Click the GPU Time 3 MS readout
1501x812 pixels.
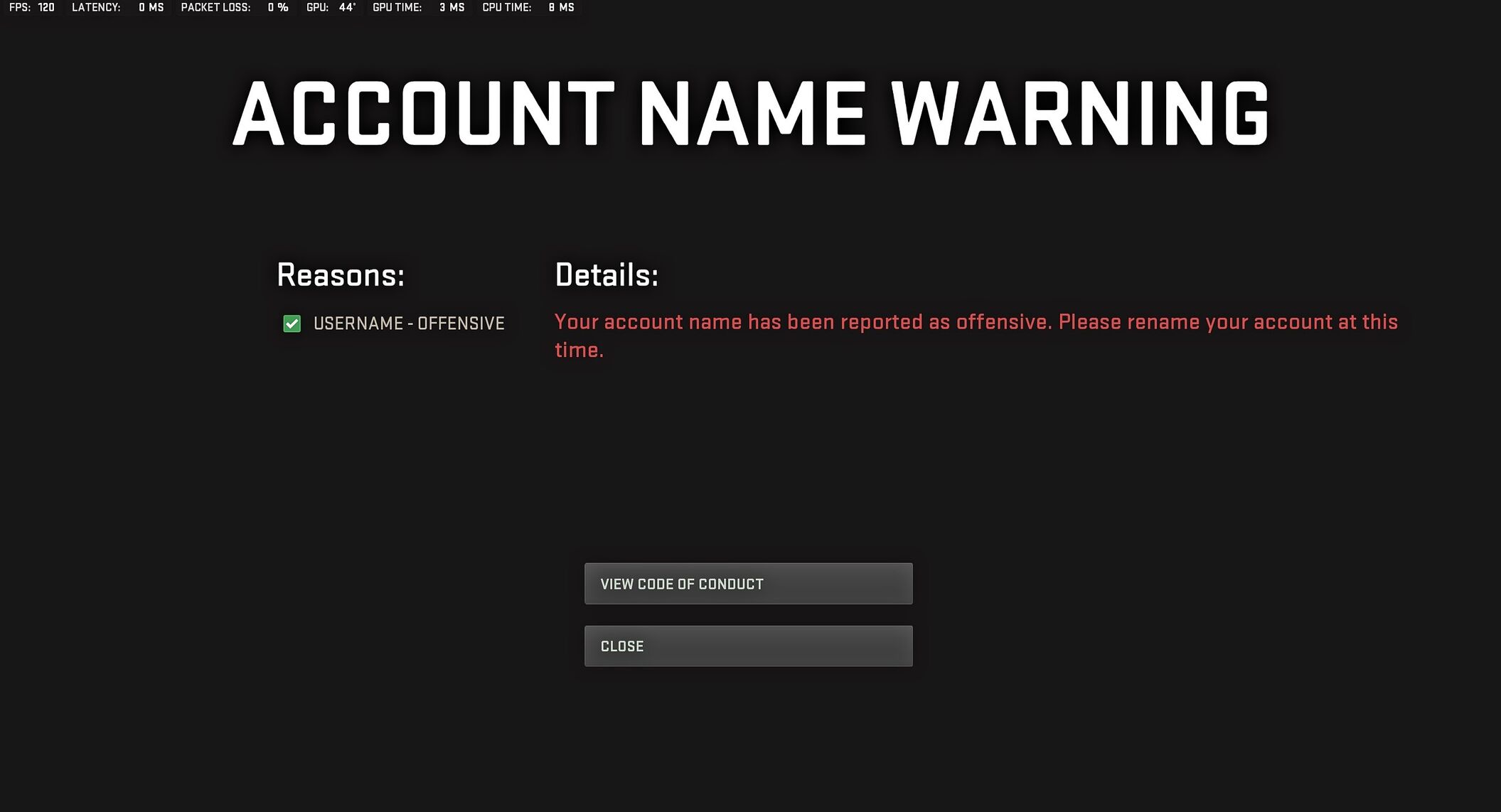pyautogui.click(x=419, y=7)
